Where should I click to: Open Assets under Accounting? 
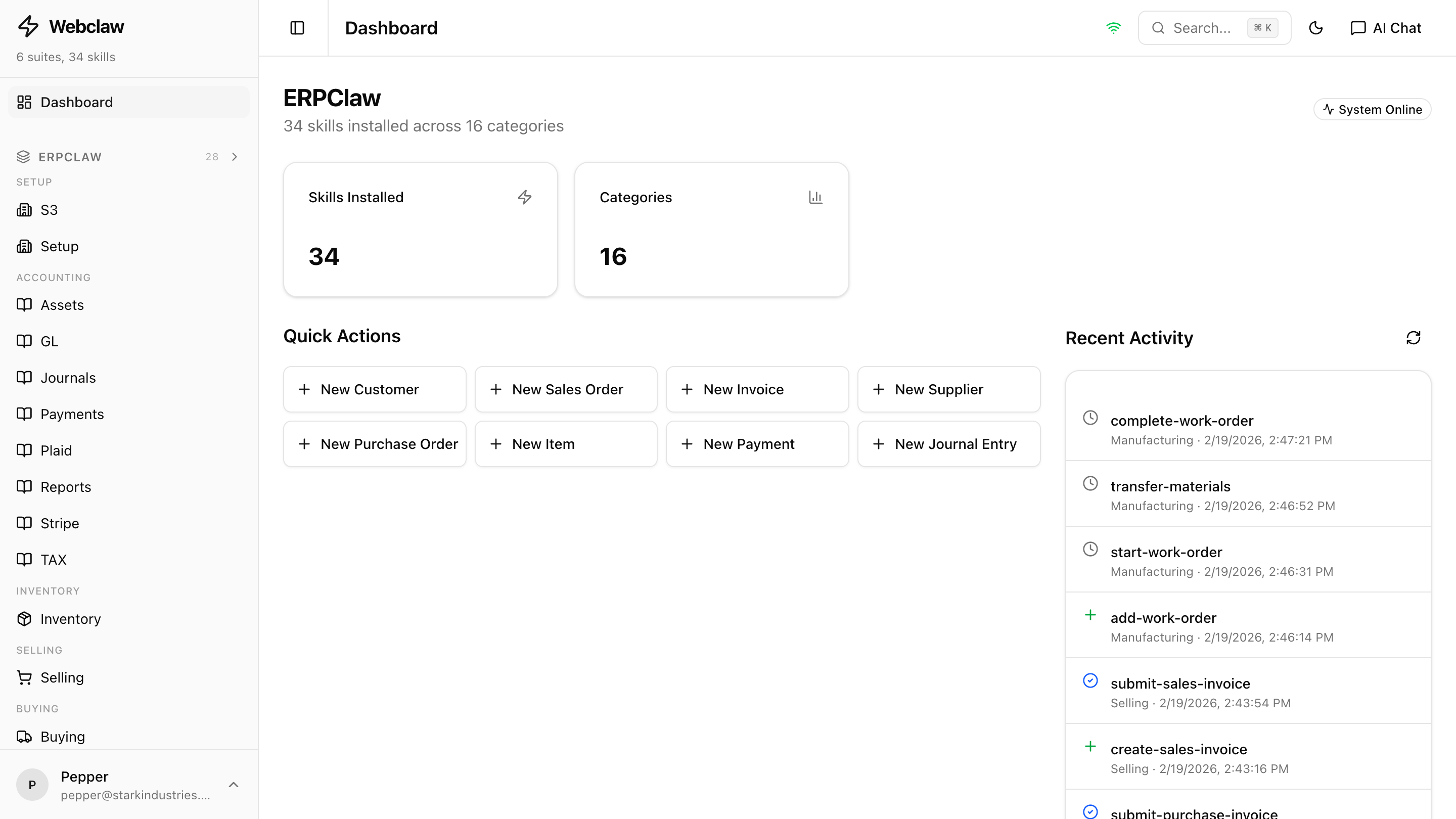[x=129, y=305]
